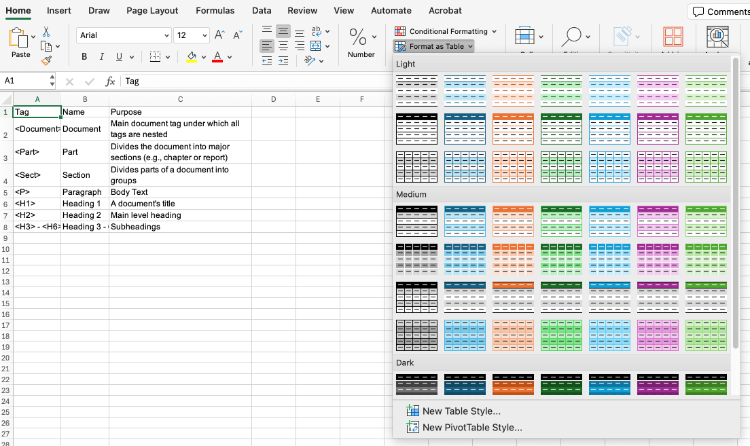The image size is (750, 446).
Task: Click the Format Painter brush icon
Action: coord(46,60)
